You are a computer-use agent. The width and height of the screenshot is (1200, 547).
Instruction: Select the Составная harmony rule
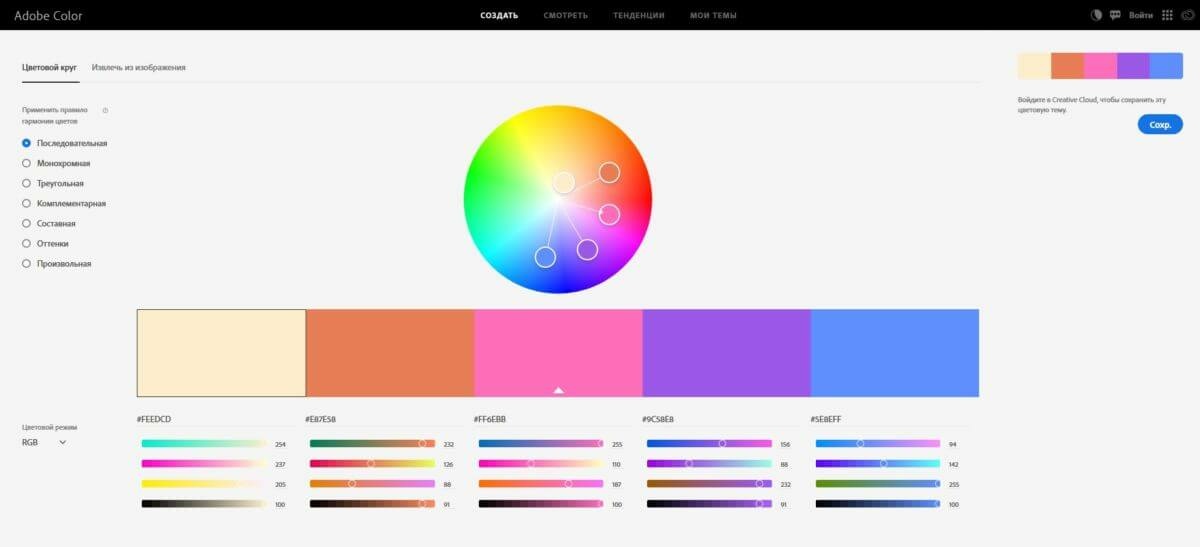point(49,223)
